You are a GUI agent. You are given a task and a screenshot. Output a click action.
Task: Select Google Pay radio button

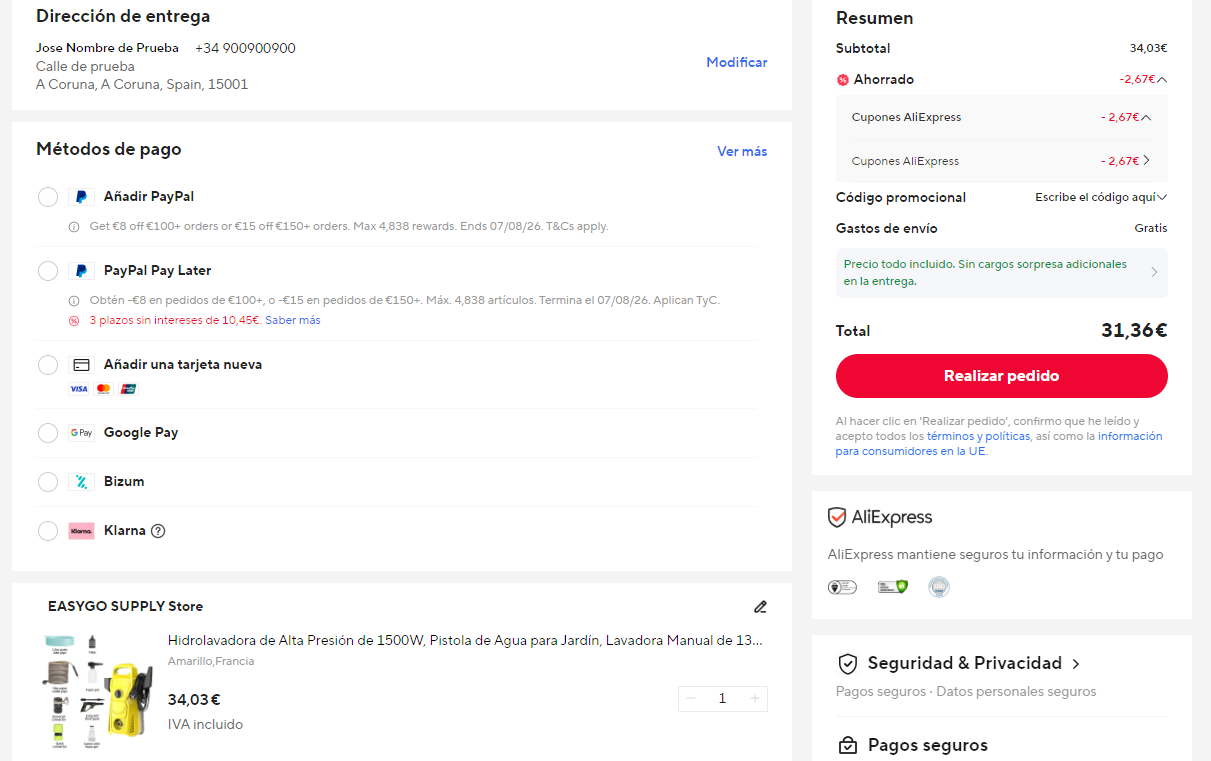pyautogui.click(x=48, y=433)
